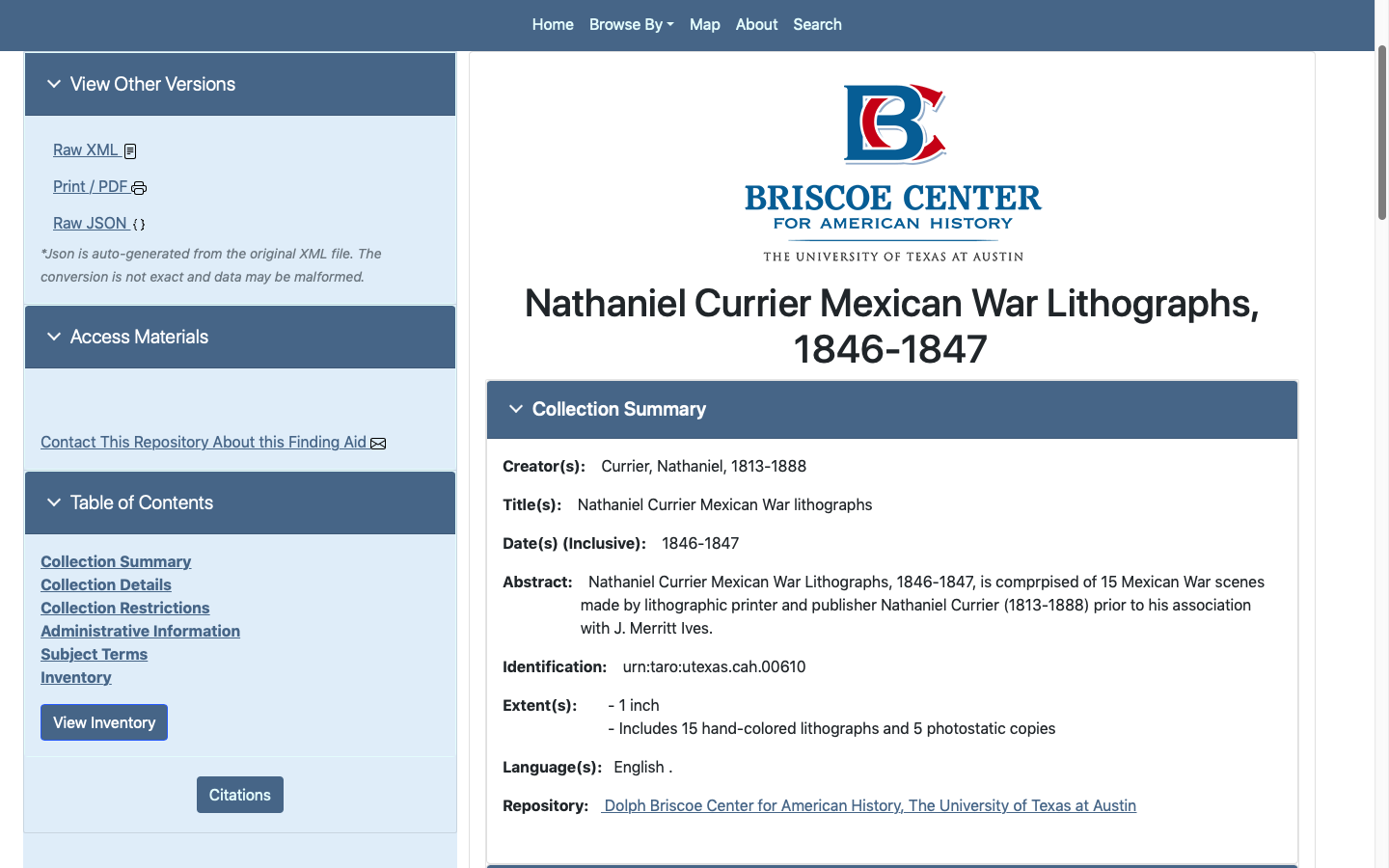The height and width of the screenshot is (868, 1389).
Task: Collapse the Access Materials section
Action: (x=54, y=338)
